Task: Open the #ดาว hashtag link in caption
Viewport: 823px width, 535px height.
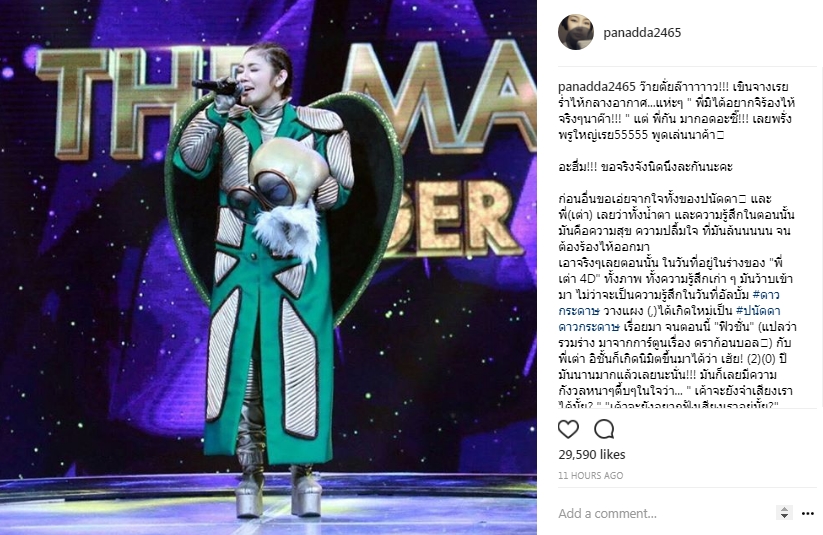Action: coord(766,295)
